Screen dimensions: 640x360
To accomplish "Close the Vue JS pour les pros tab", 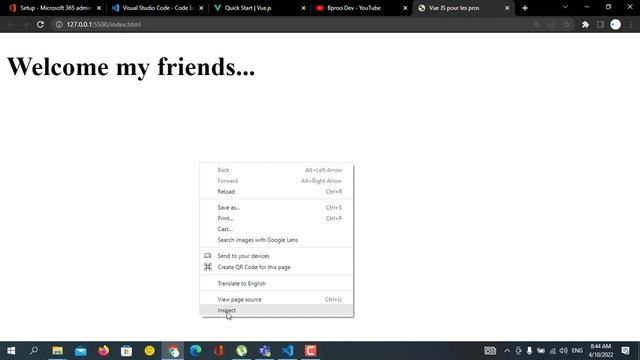I will click(x=507, y=8).
